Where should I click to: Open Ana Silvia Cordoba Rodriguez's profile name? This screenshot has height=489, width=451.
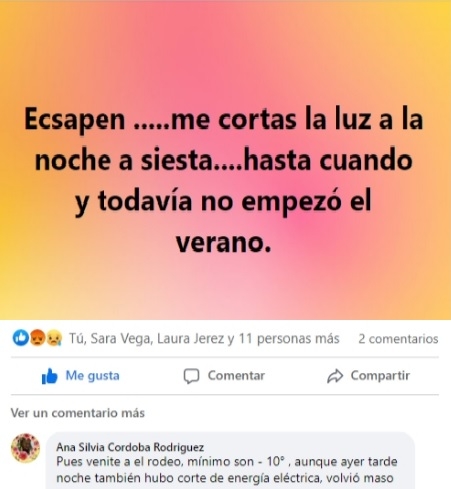130,447
